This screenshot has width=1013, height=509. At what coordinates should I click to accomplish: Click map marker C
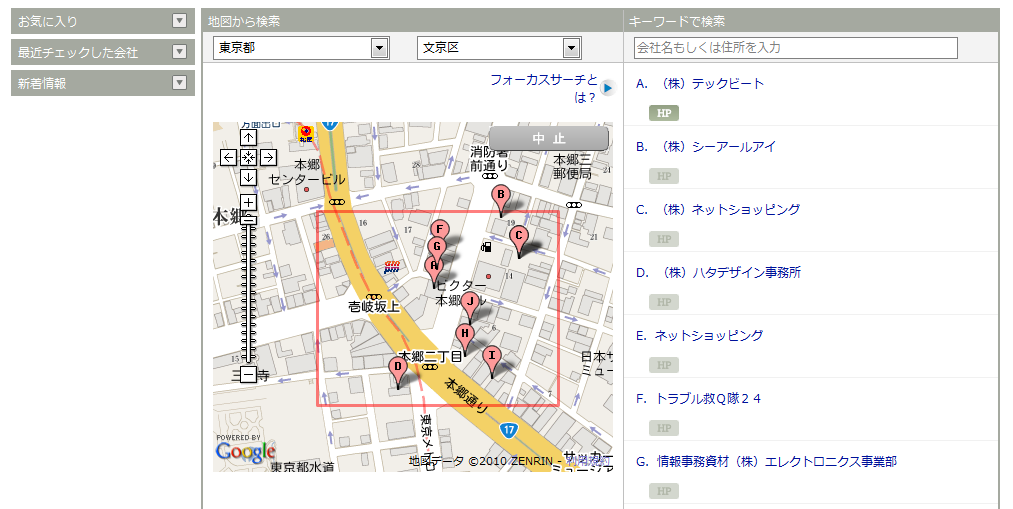(x=518, y=241)
